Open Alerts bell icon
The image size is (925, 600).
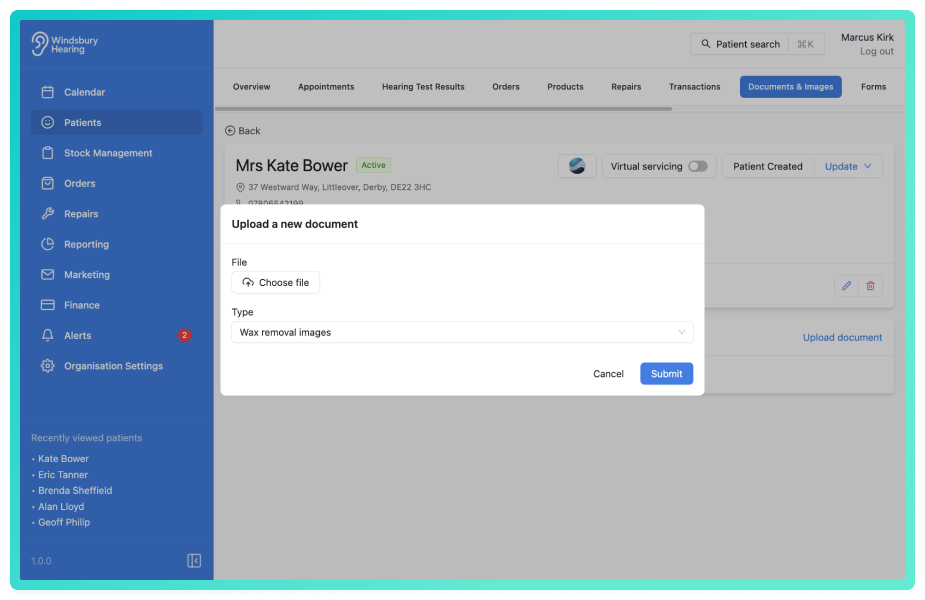pos(48,335)
